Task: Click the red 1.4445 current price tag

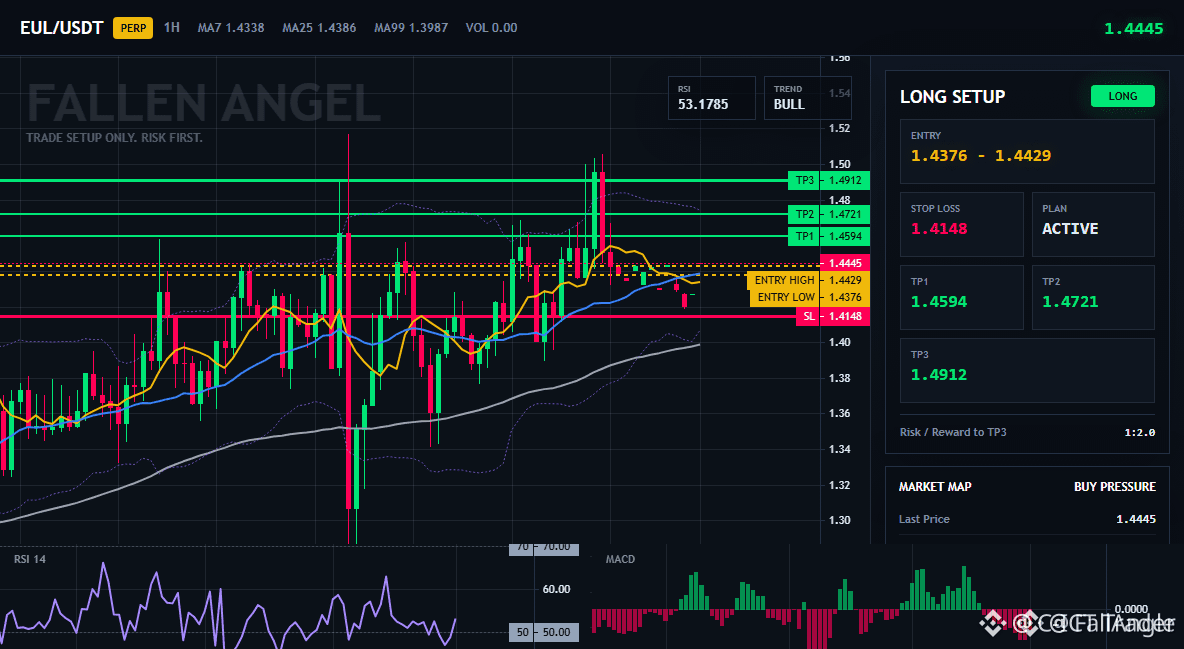Action: point(845,263)
